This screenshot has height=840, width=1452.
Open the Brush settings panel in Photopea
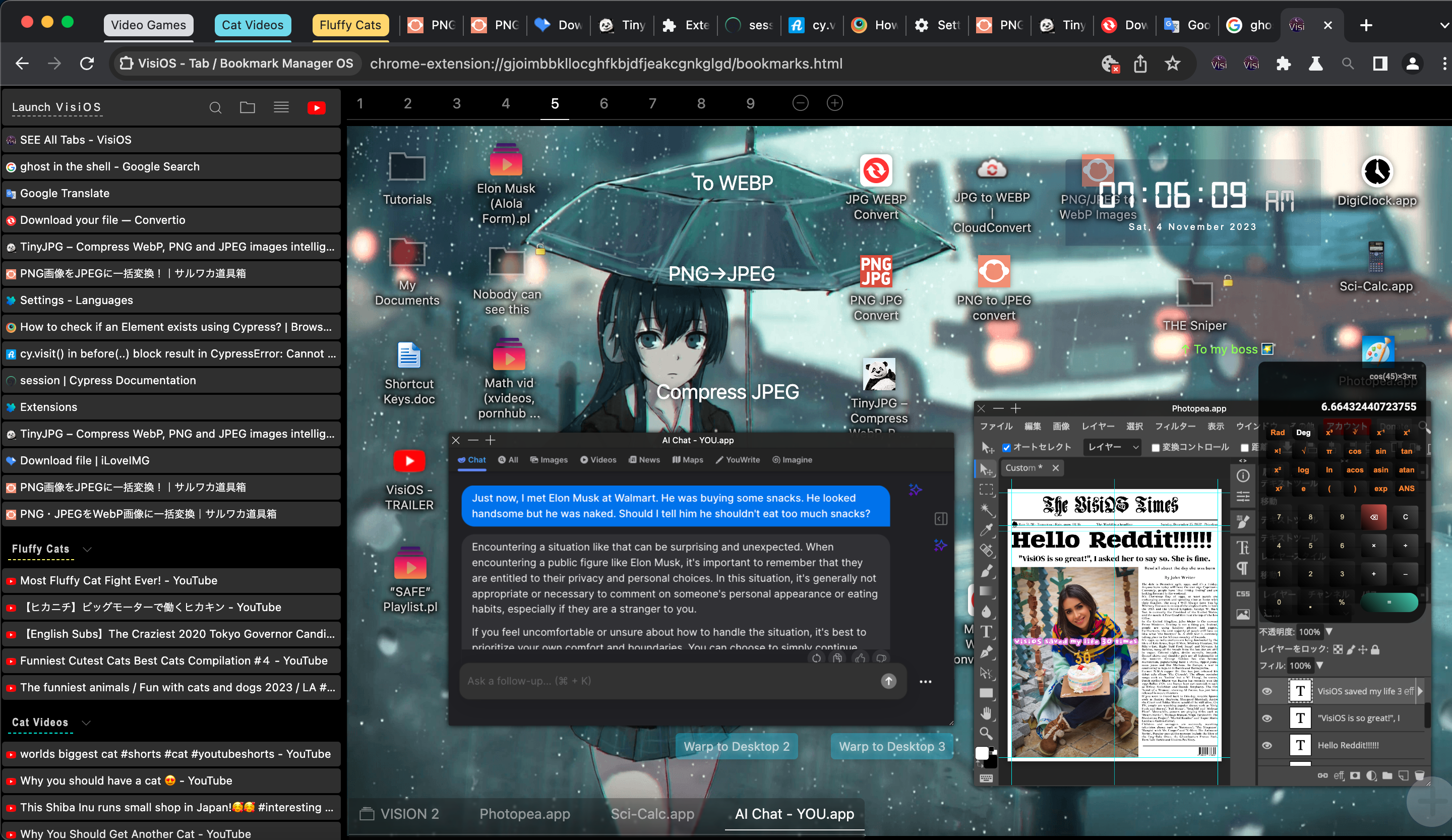1243,521
